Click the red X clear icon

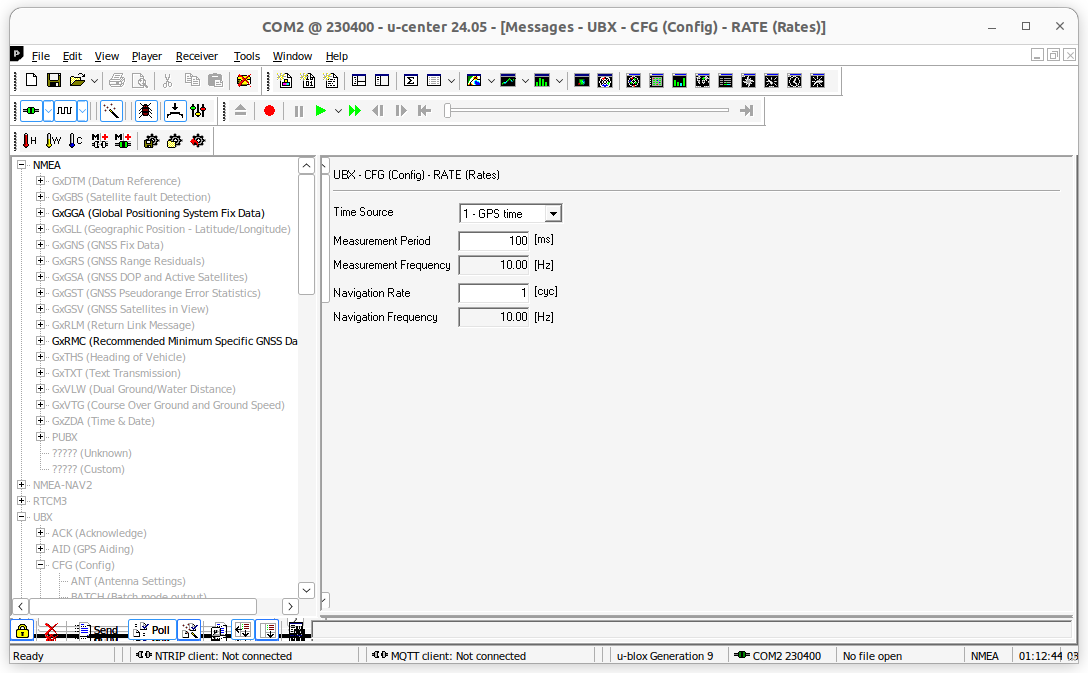pyautogui.click(x=50, y=631)
